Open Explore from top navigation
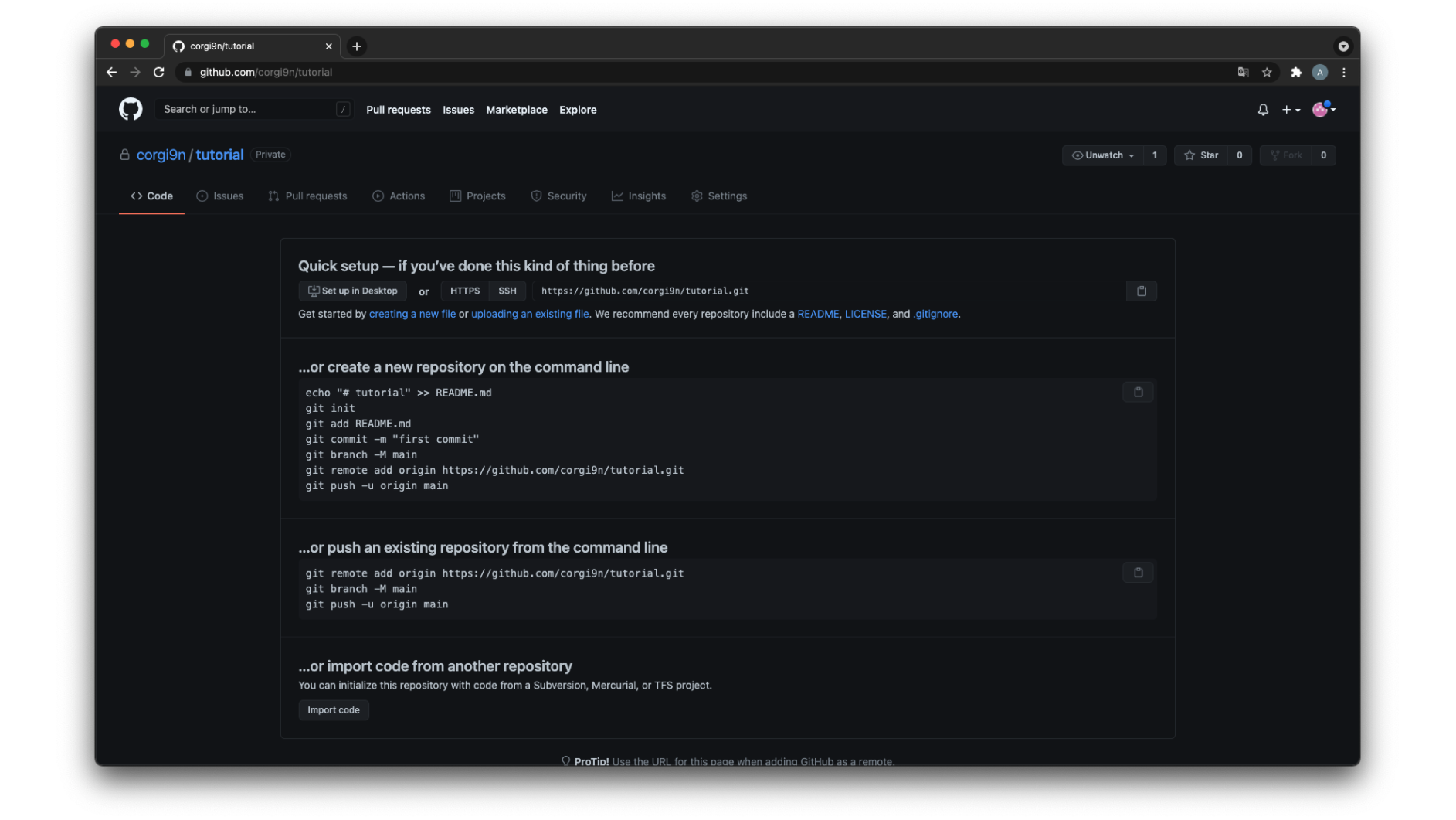 click(578, 110)
